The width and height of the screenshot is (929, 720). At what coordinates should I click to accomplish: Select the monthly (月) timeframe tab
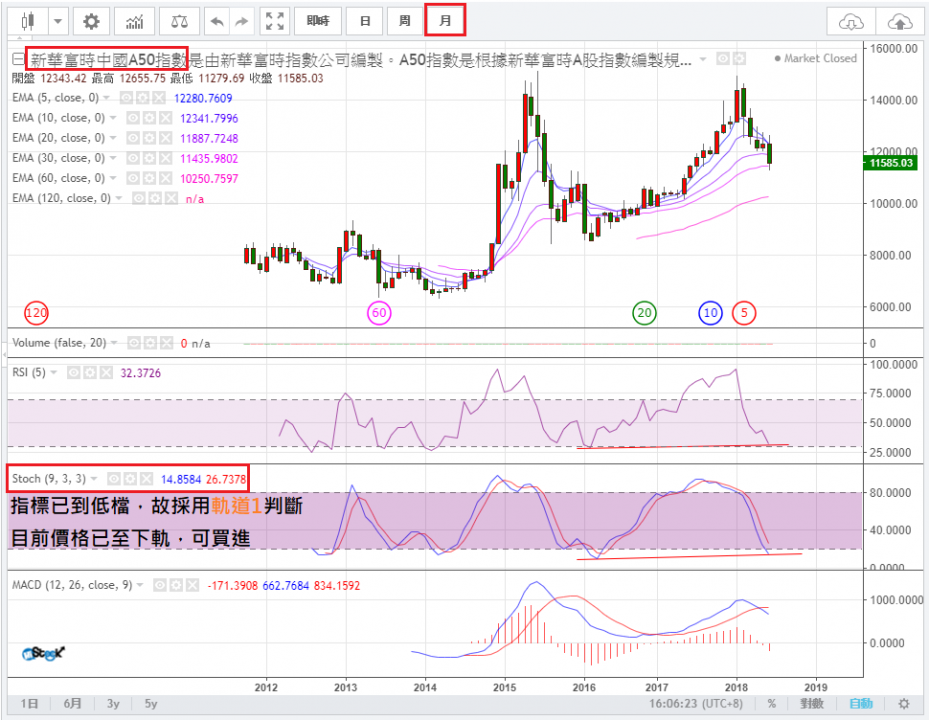pos(445,20)
